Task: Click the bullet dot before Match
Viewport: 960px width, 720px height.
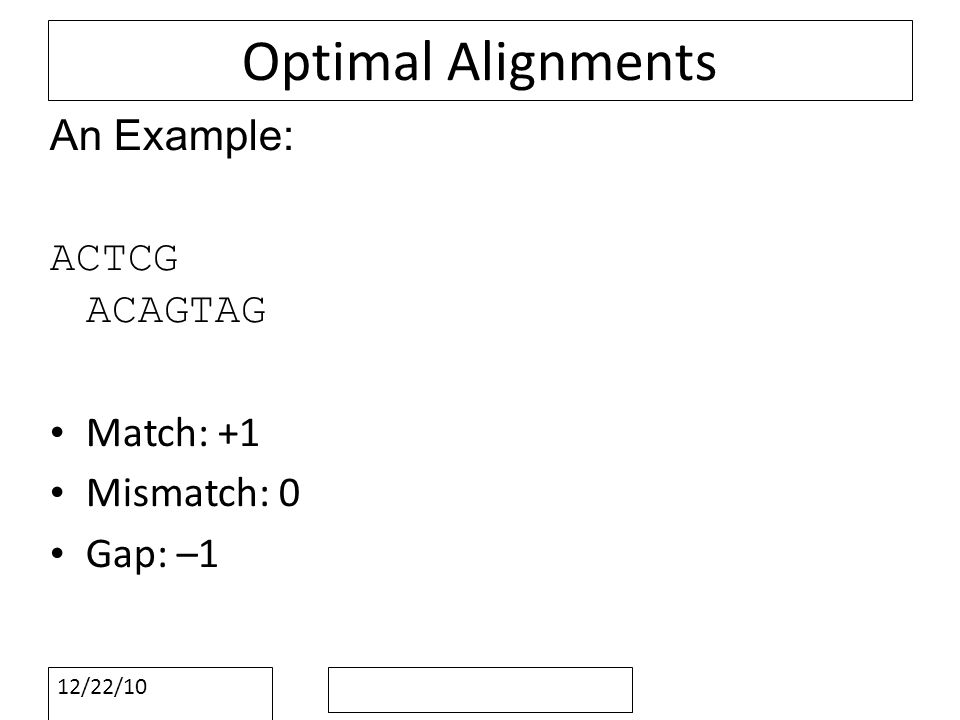Action: (x=58, y=433)
